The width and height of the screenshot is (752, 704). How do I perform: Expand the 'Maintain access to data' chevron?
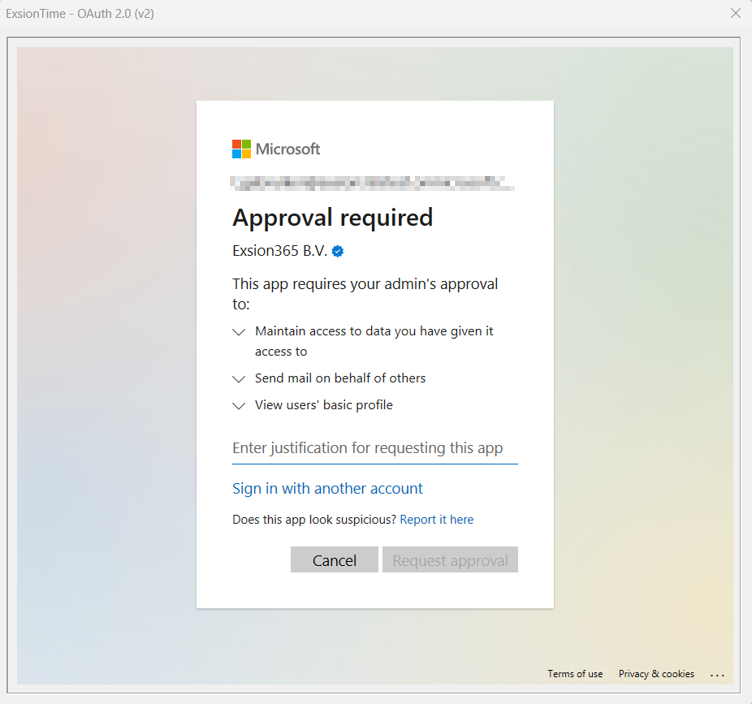coord(239,332)
